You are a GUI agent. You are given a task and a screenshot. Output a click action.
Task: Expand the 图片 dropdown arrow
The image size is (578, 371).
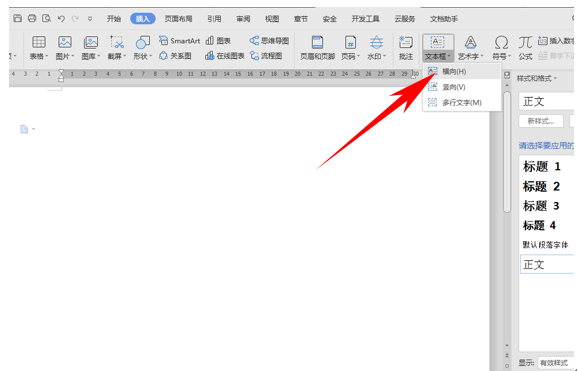[73, 56]
